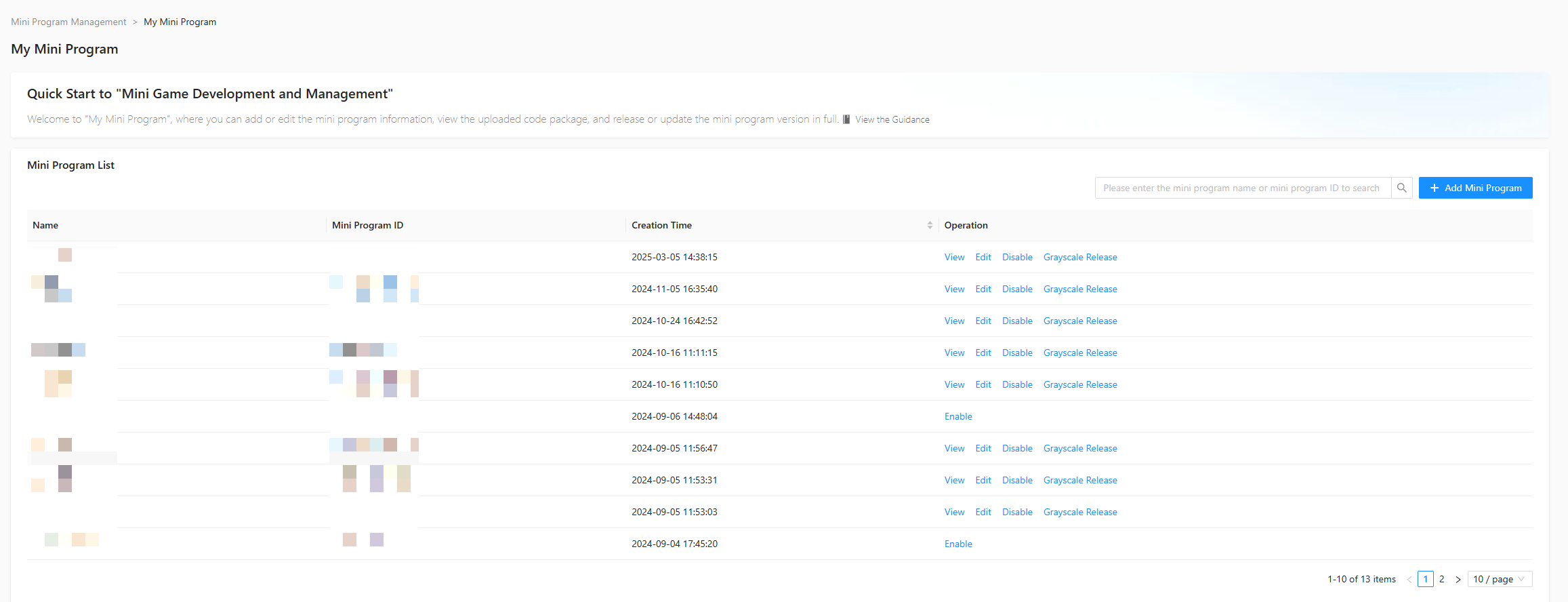View the 2024-10-16 11:10:50 mini program

[x=955, y=384]
